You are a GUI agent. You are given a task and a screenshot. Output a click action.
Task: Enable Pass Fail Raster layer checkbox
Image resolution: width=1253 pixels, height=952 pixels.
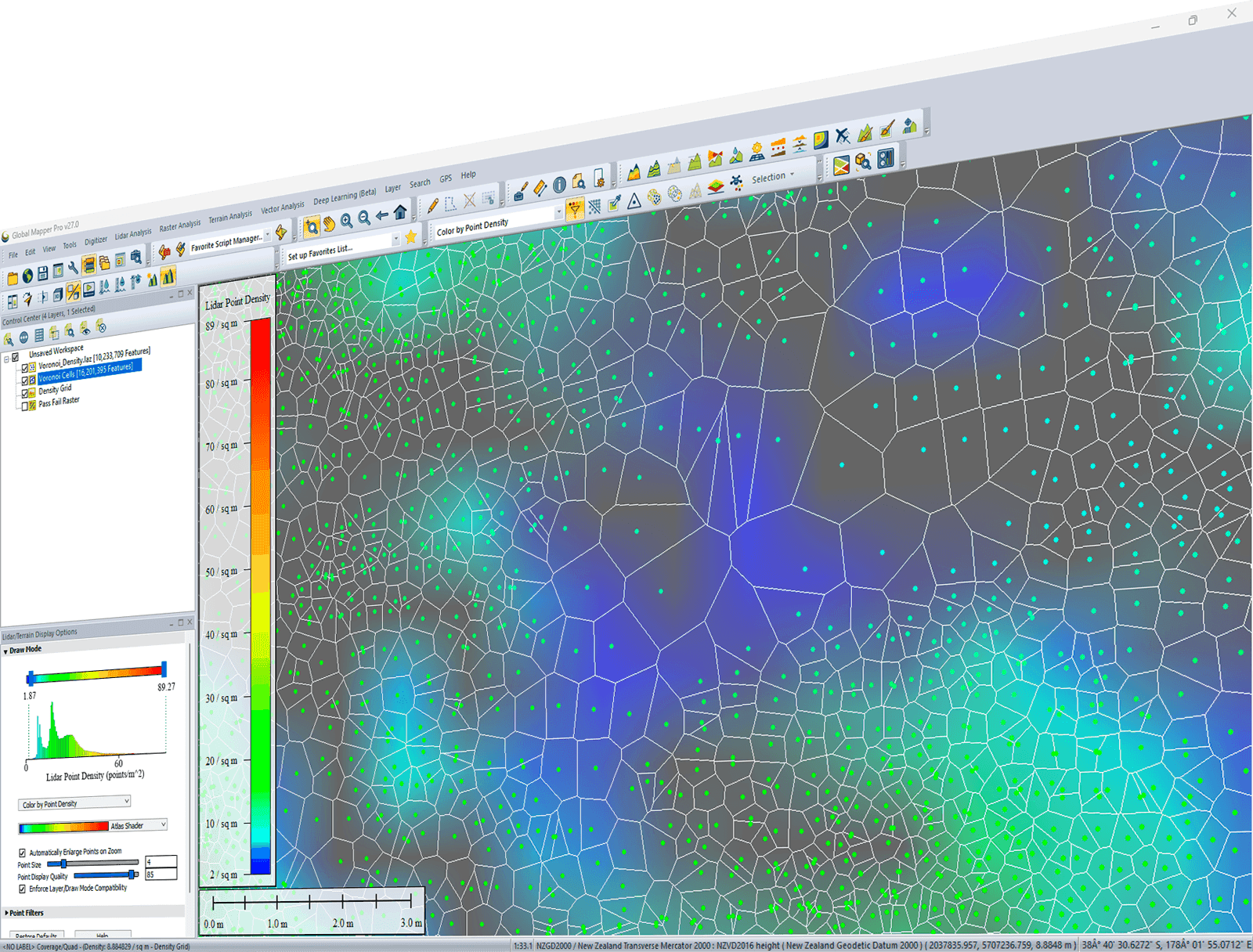point(24,406)
